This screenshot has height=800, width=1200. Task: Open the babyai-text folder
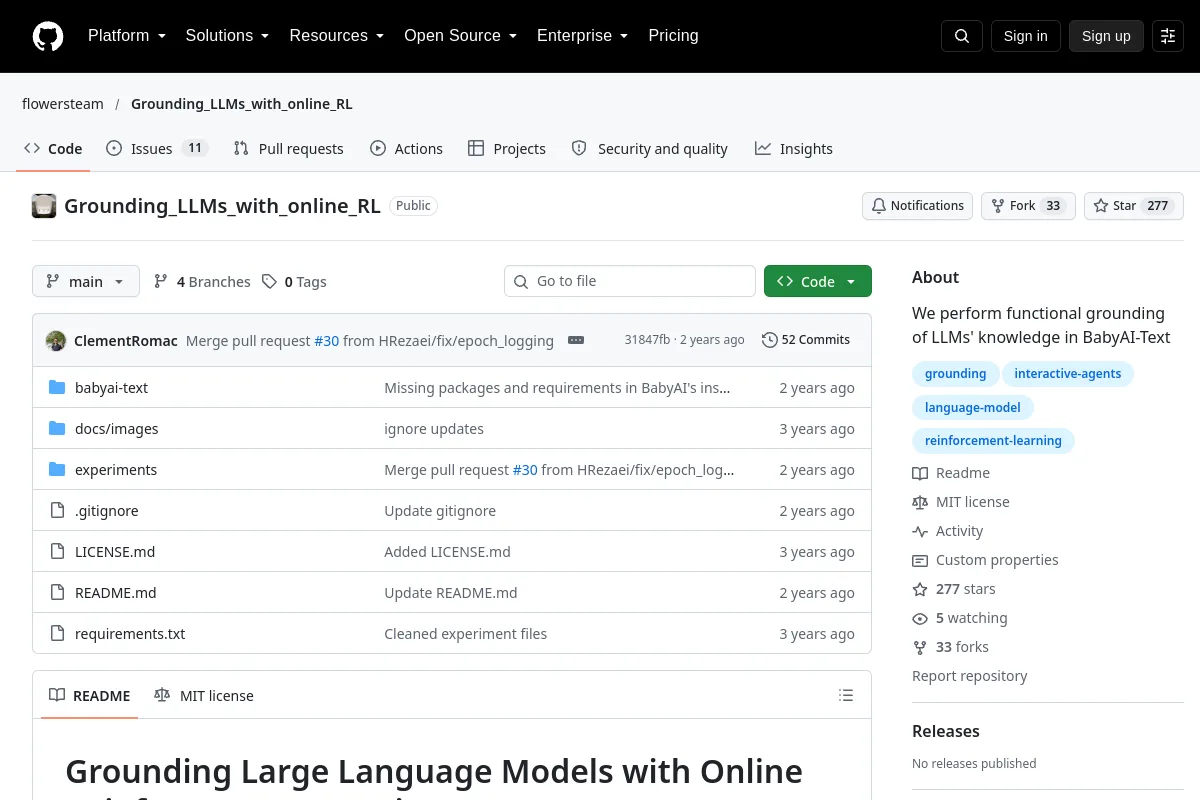[111, 388]
